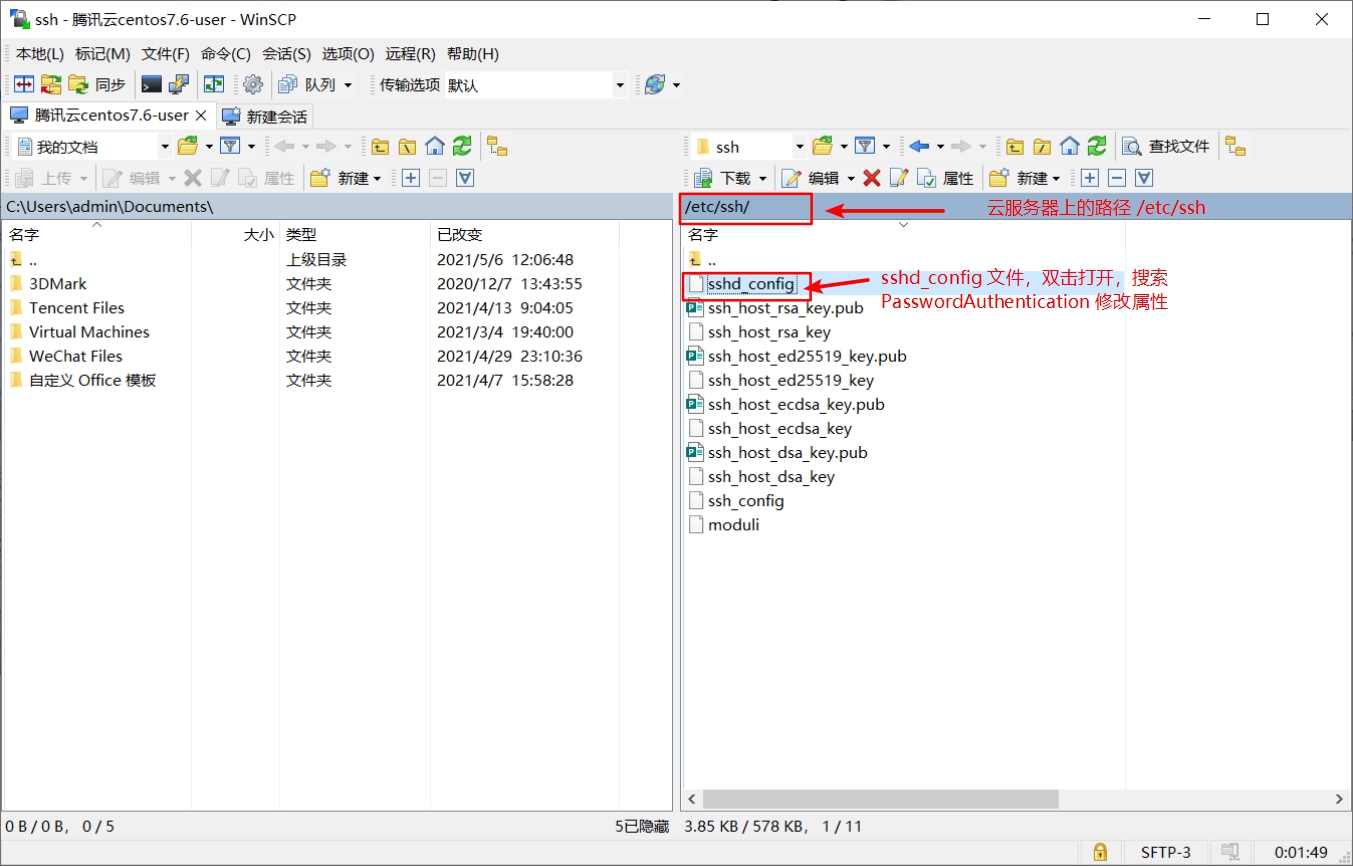Open preferences gear icon
This screenshot has height=866, width=1353.
point(253,85)
